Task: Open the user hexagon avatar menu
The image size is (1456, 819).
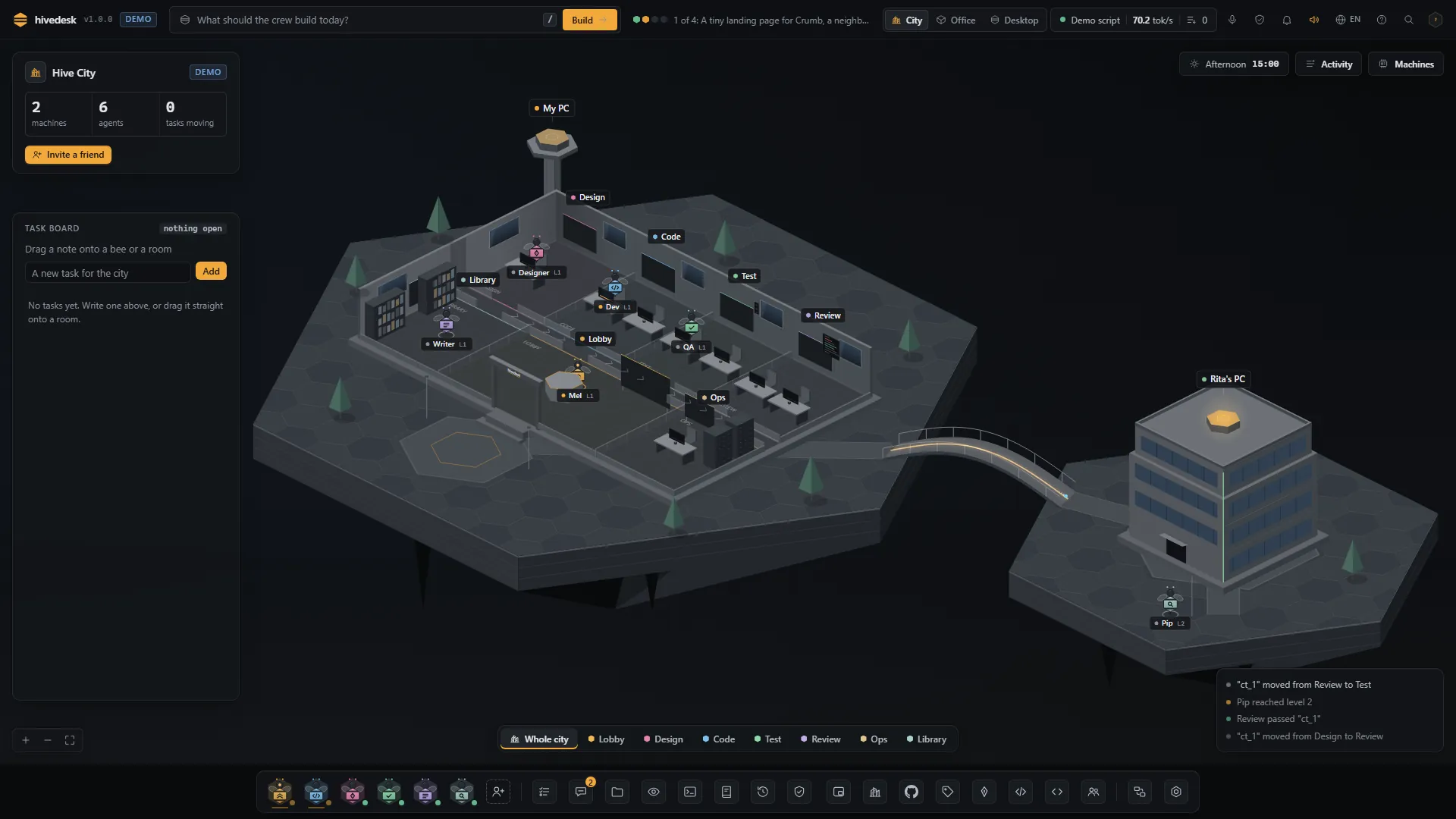Action: click(1436, 20)
